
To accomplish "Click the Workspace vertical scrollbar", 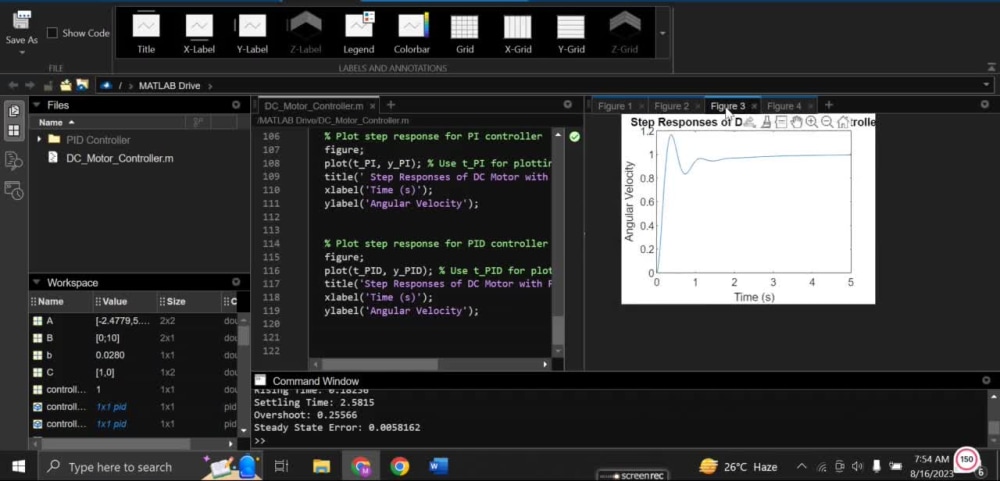I will [244, 373].
